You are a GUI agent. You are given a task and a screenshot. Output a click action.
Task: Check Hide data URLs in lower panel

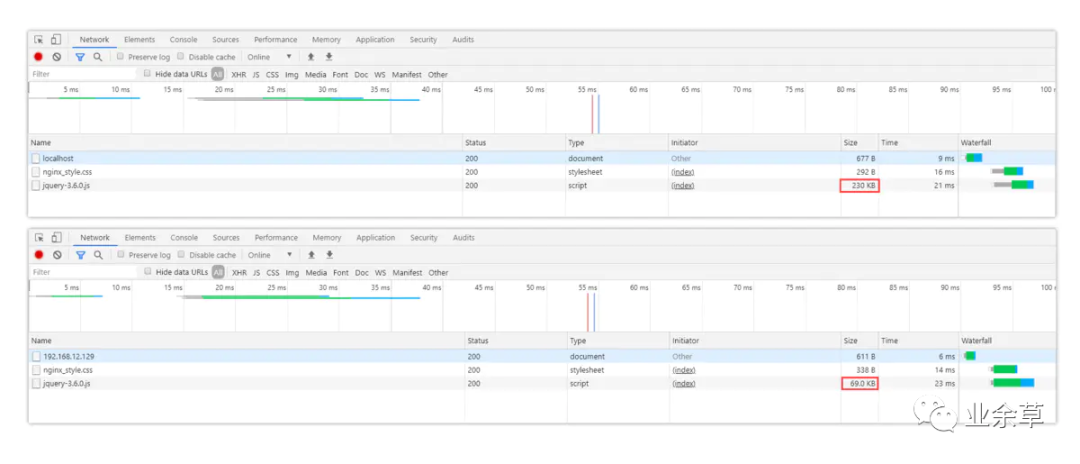148,272
